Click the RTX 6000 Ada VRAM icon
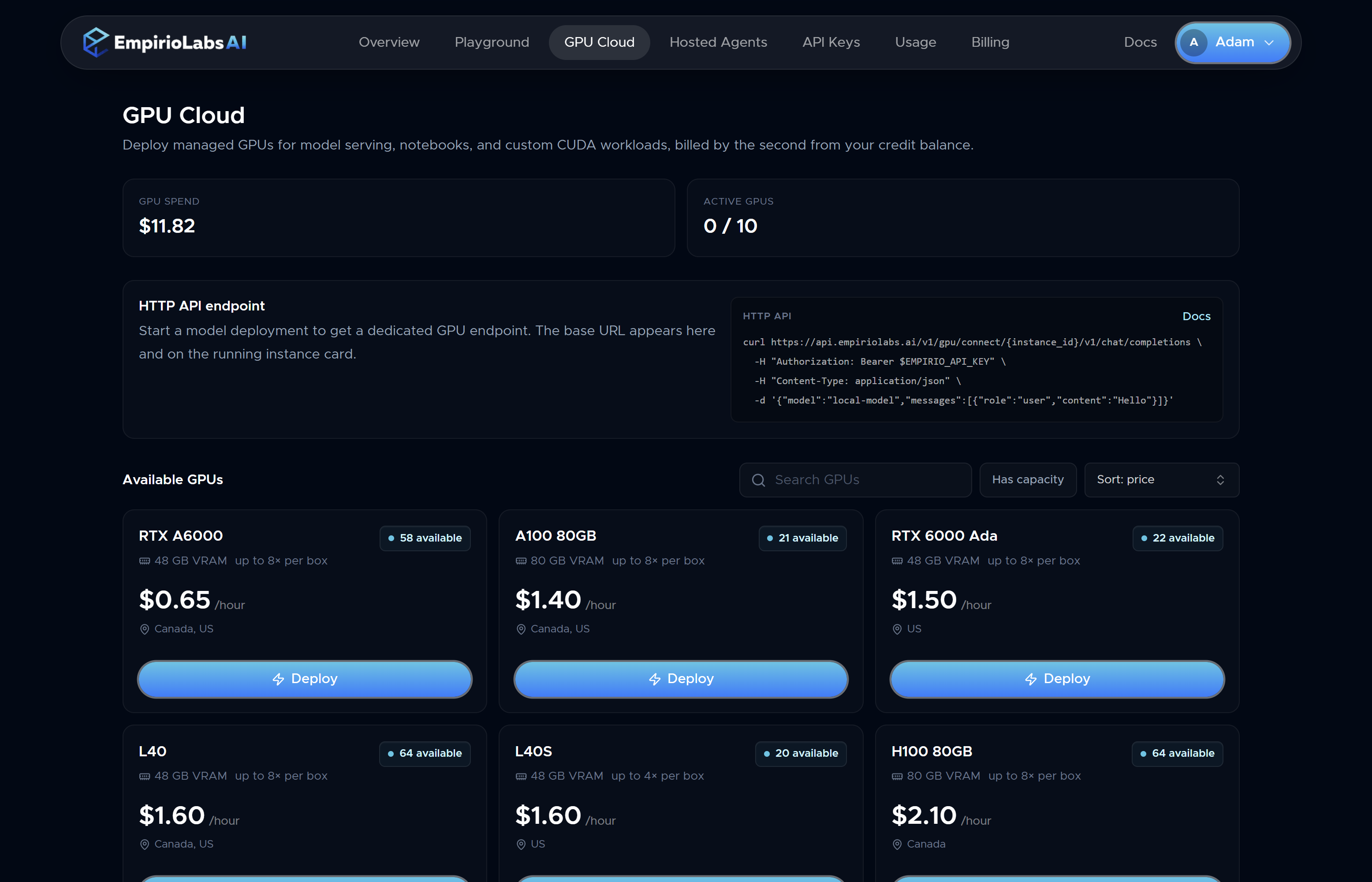 897,561
